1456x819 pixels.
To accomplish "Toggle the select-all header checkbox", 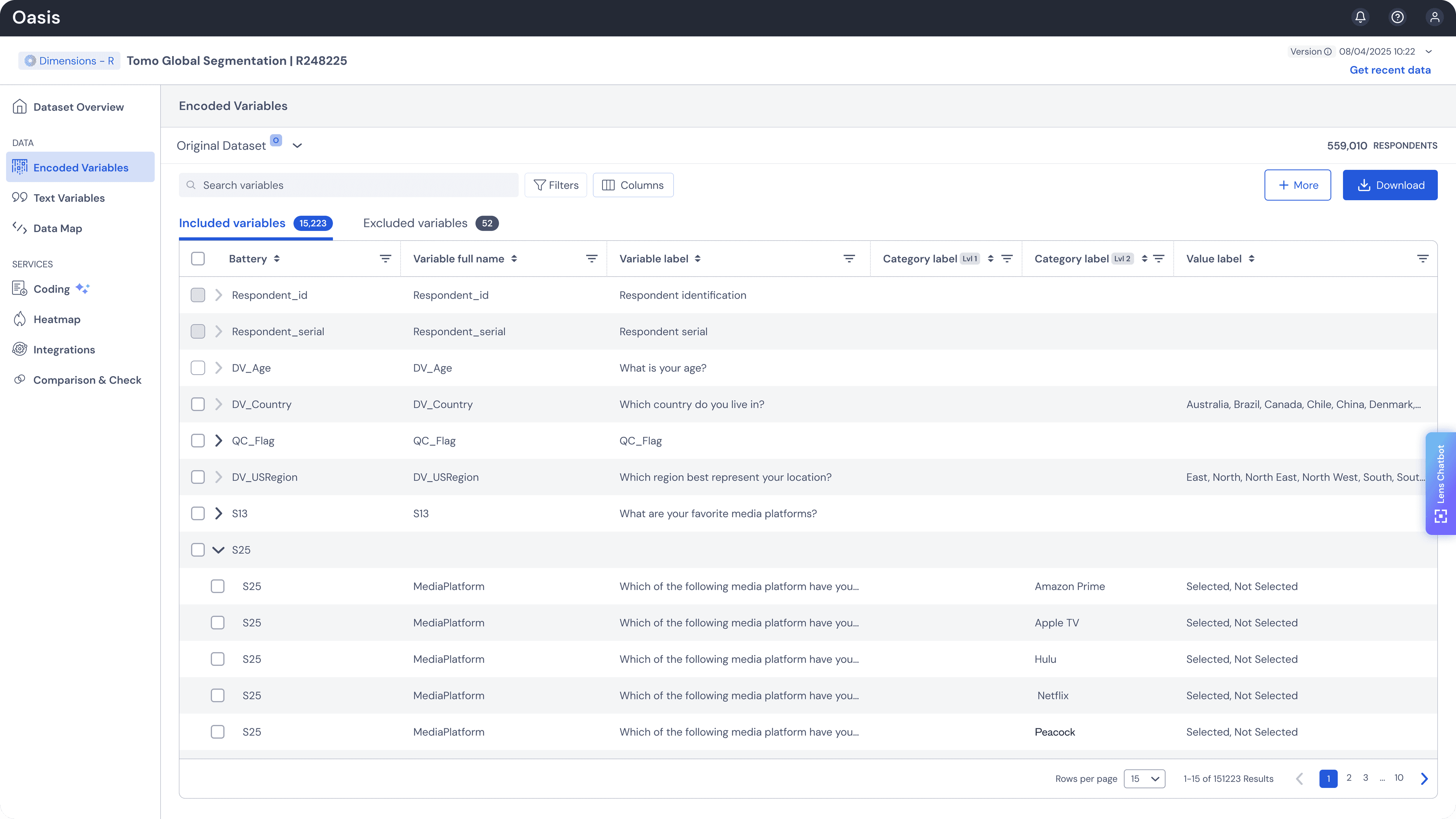I will coord(198,259).
